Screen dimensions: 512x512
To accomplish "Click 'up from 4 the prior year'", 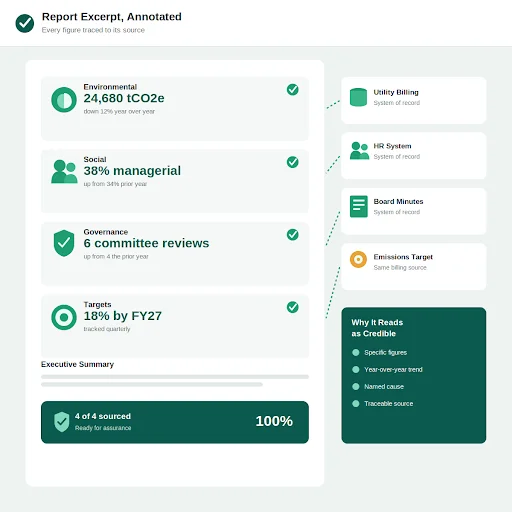I will 116,257.
